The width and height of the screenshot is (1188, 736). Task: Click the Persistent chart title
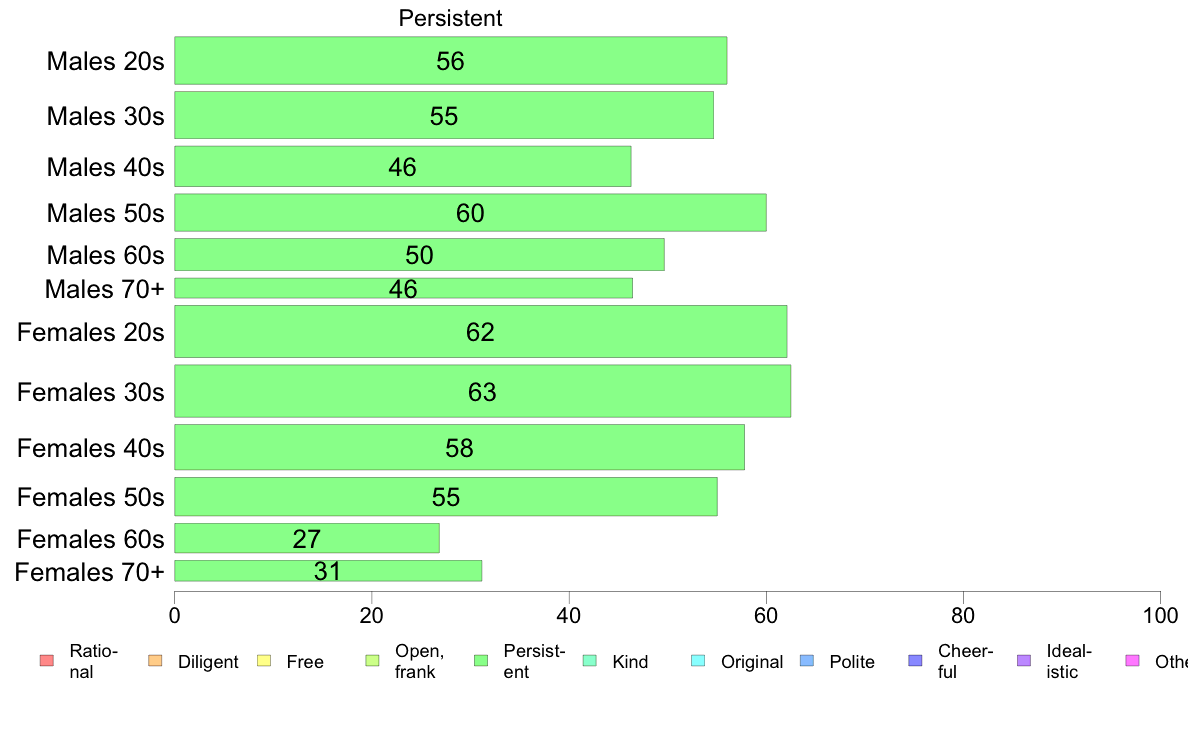450,18
